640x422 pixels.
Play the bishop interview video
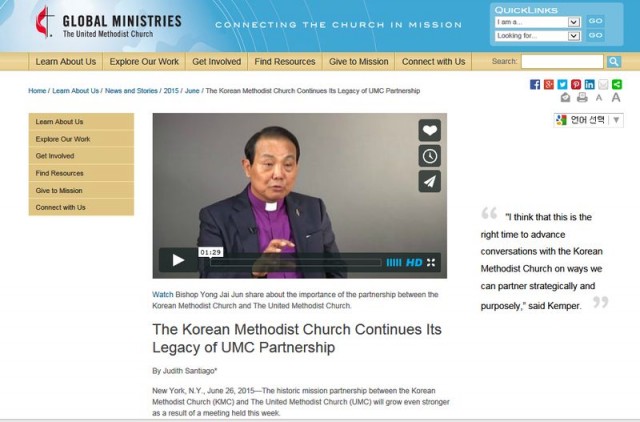pyautogui.click(x=178, y=260)
